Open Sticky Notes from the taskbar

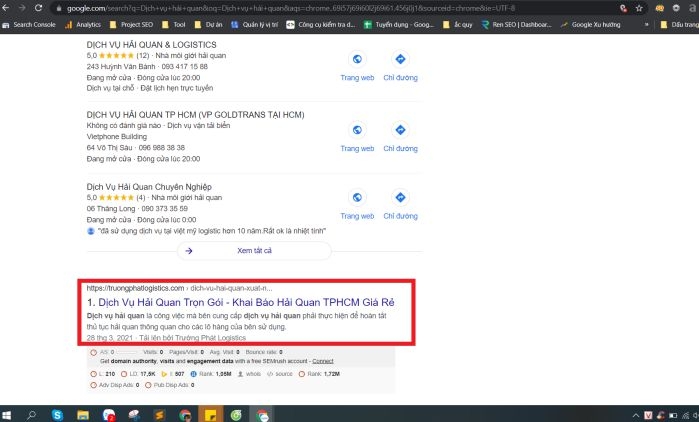coord(210,414)
